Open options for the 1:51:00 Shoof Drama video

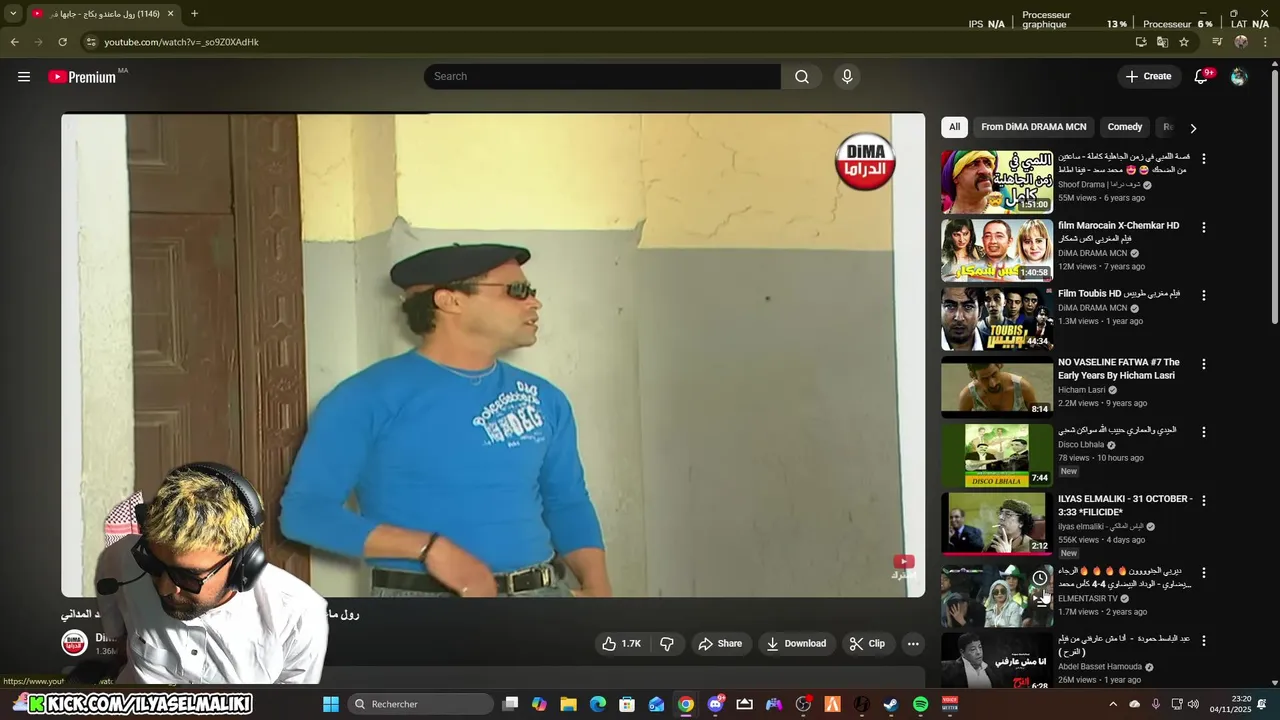1204,159
